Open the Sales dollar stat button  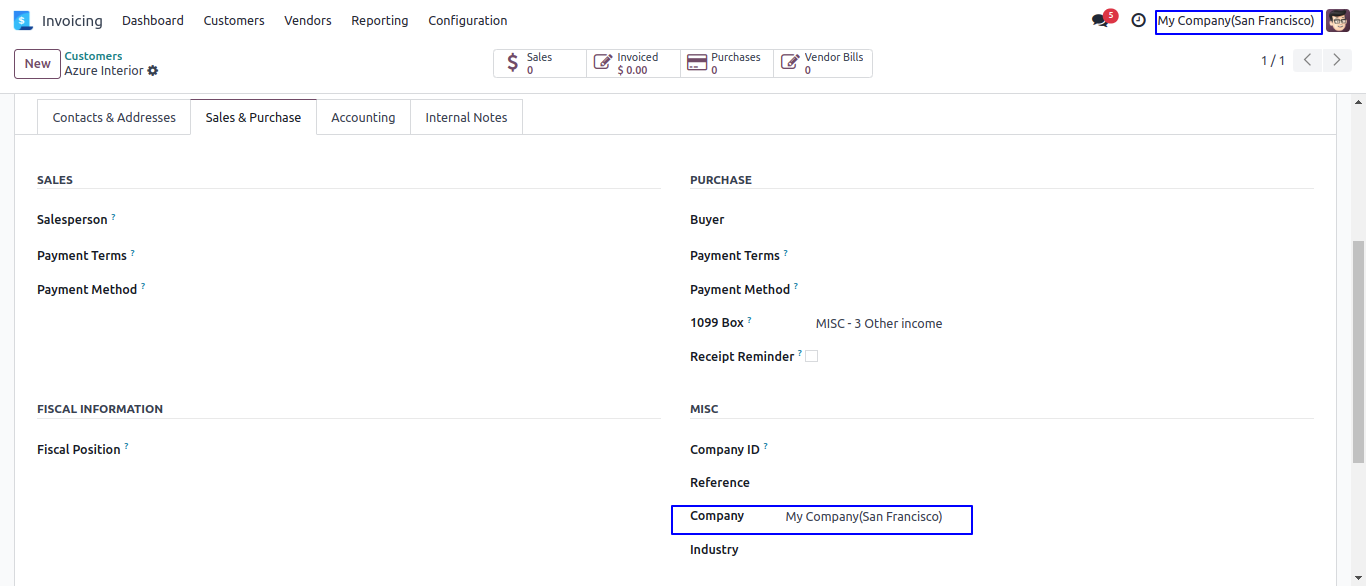pos(539,64)
